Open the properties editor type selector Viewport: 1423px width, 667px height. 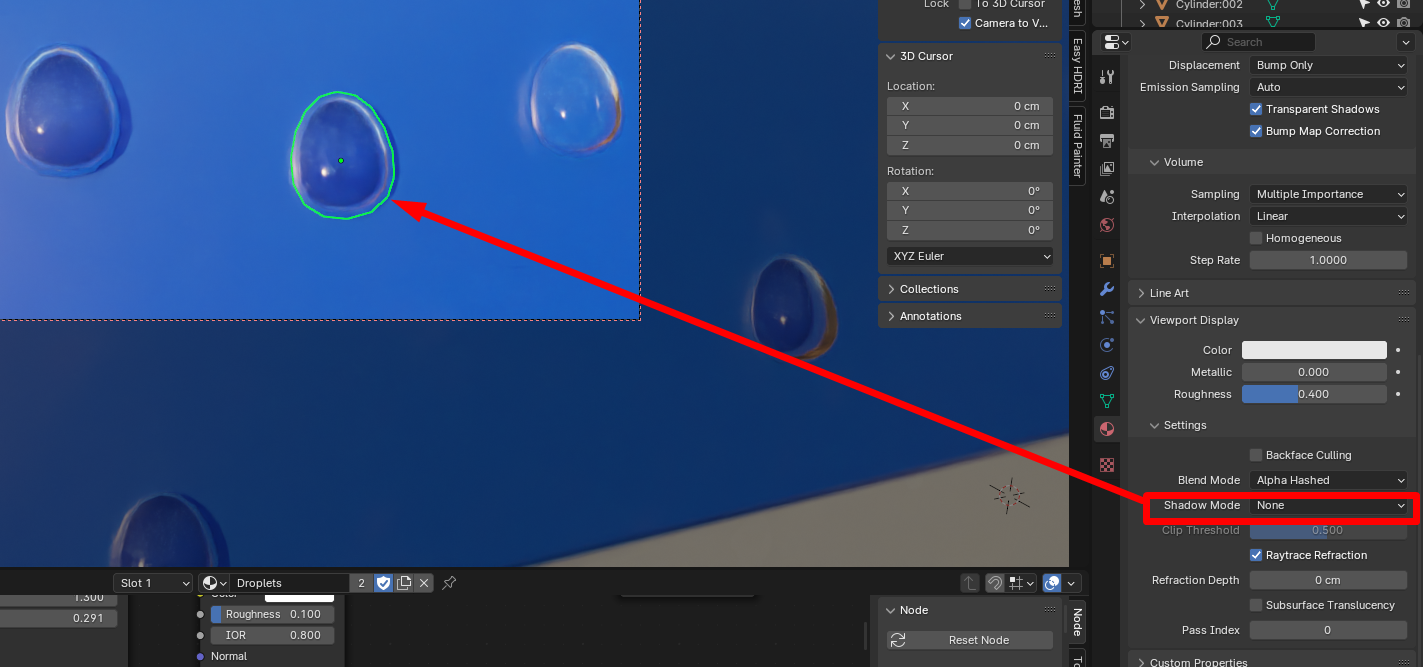1117,42
